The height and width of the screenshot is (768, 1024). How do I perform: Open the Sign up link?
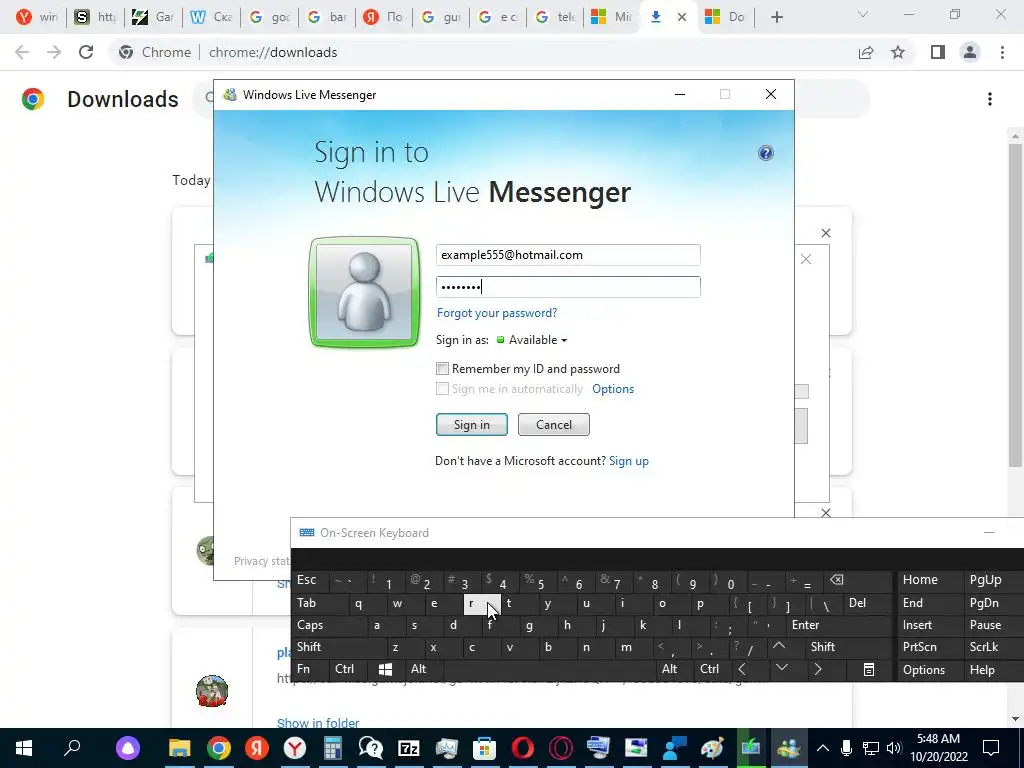(628, 461)
